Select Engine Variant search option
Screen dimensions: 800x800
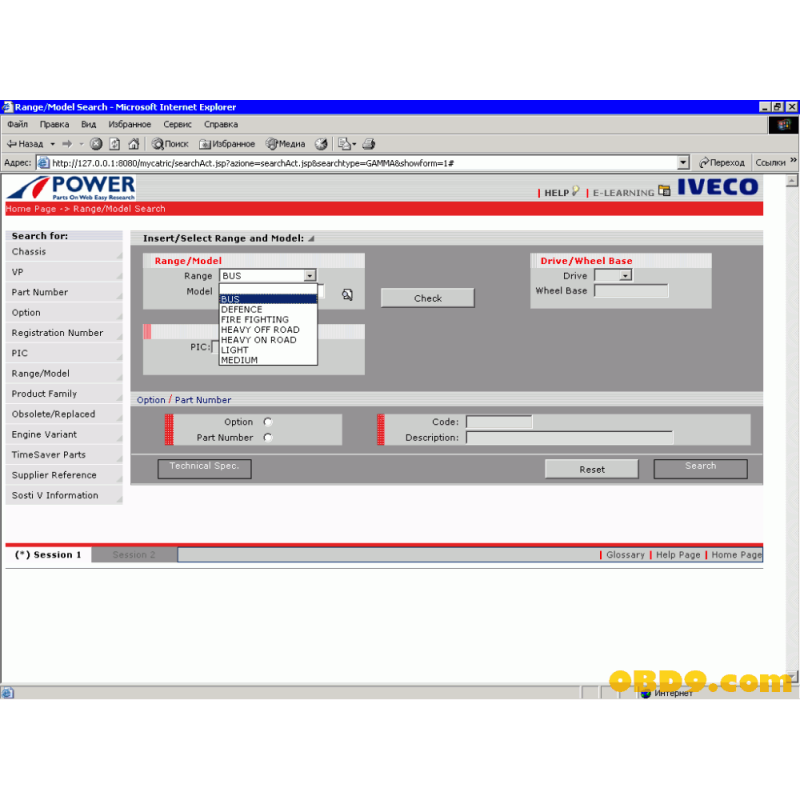point(64,434)
